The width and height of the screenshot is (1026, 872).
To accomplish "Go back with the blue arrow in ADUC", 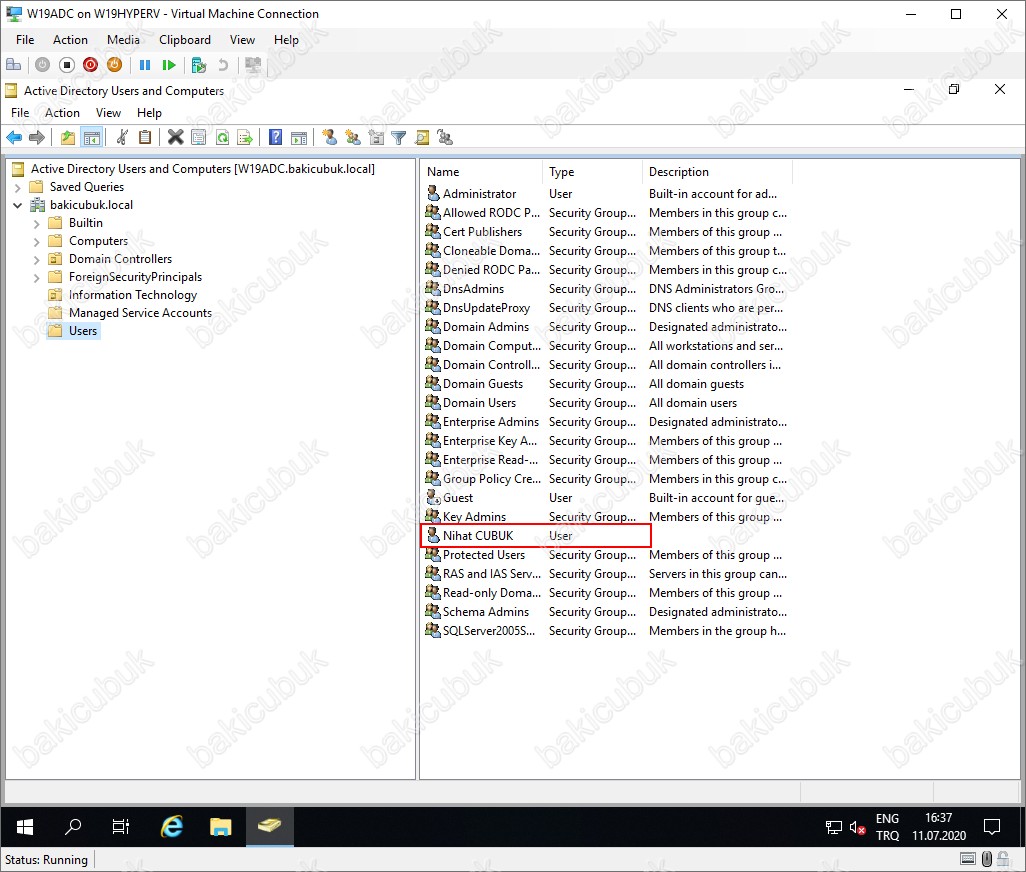I will pyautogui.click(x=14, y=137).
